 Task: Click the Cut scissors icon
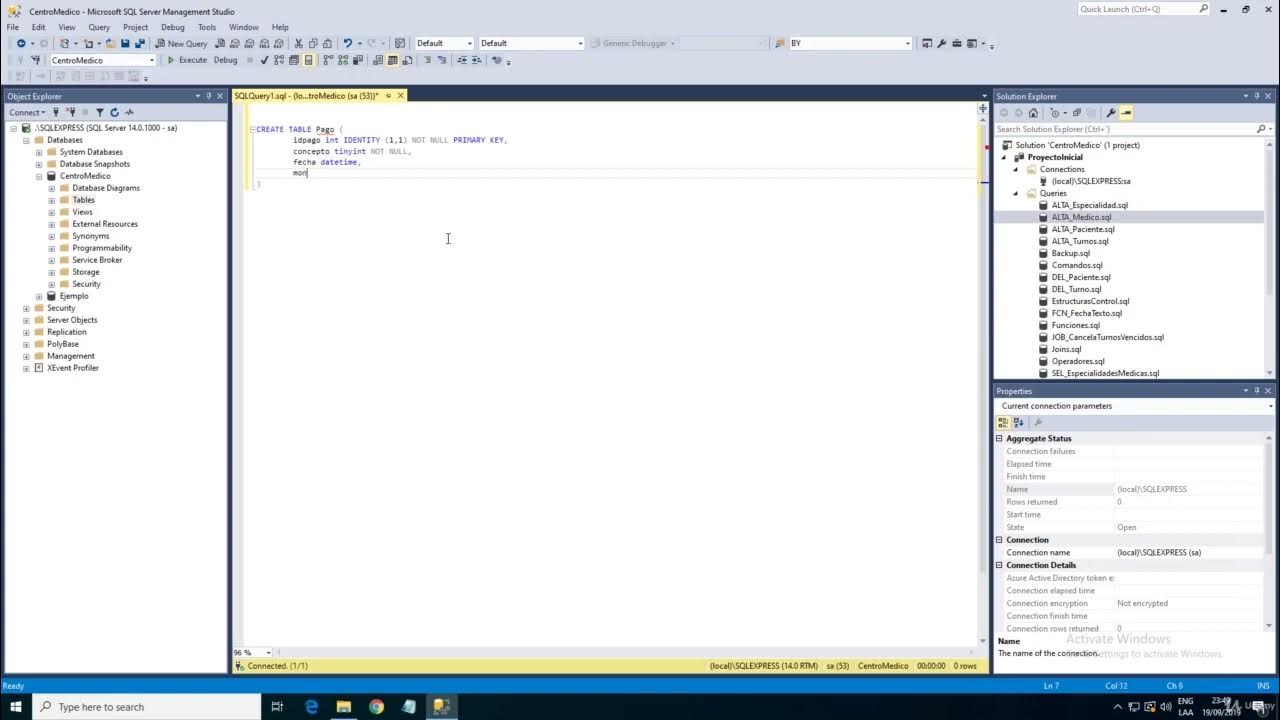(x=298, y=44)
